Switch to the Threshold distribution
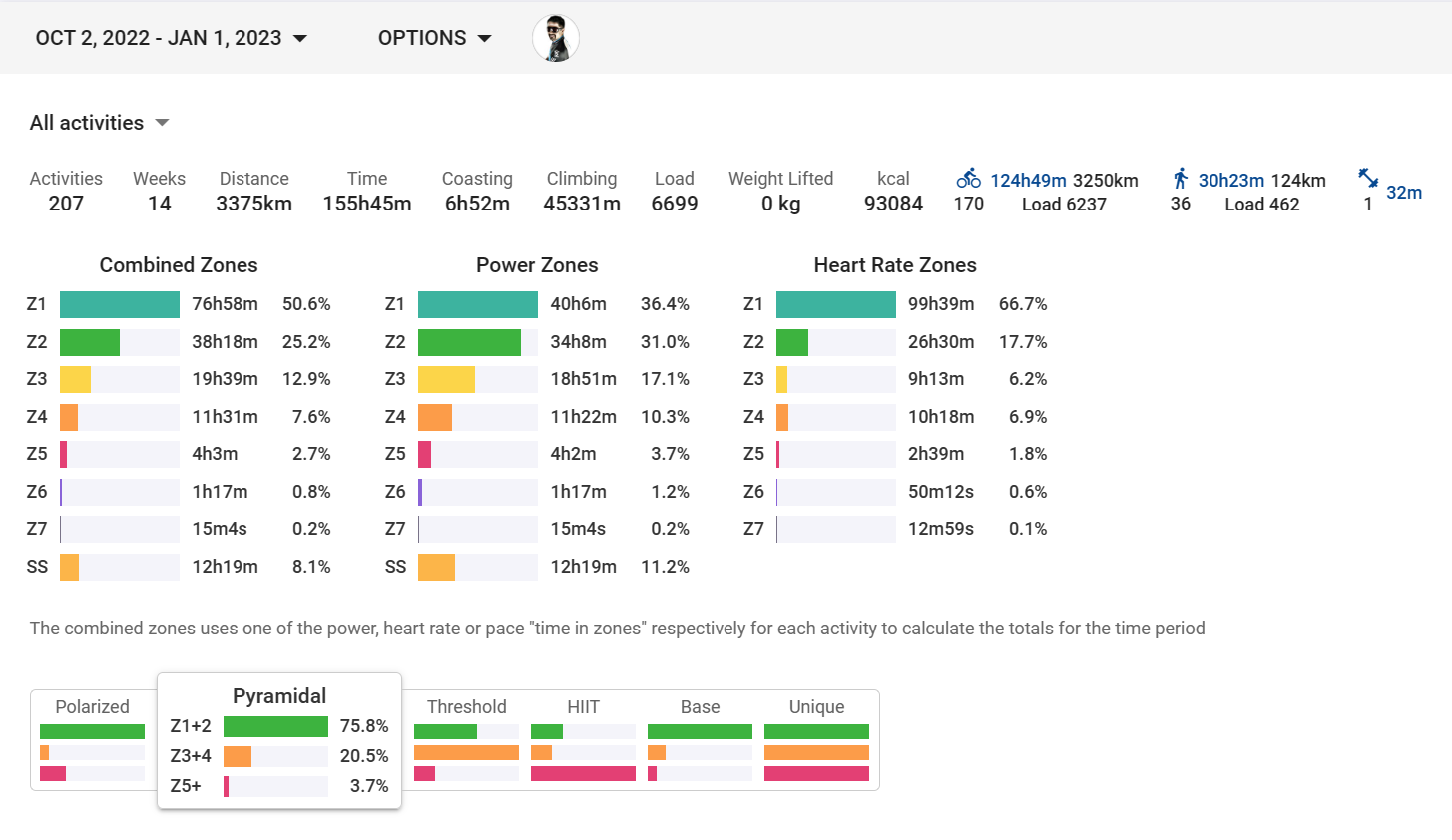The width and height of the screenshot is (1452, 840). [466, 738]
